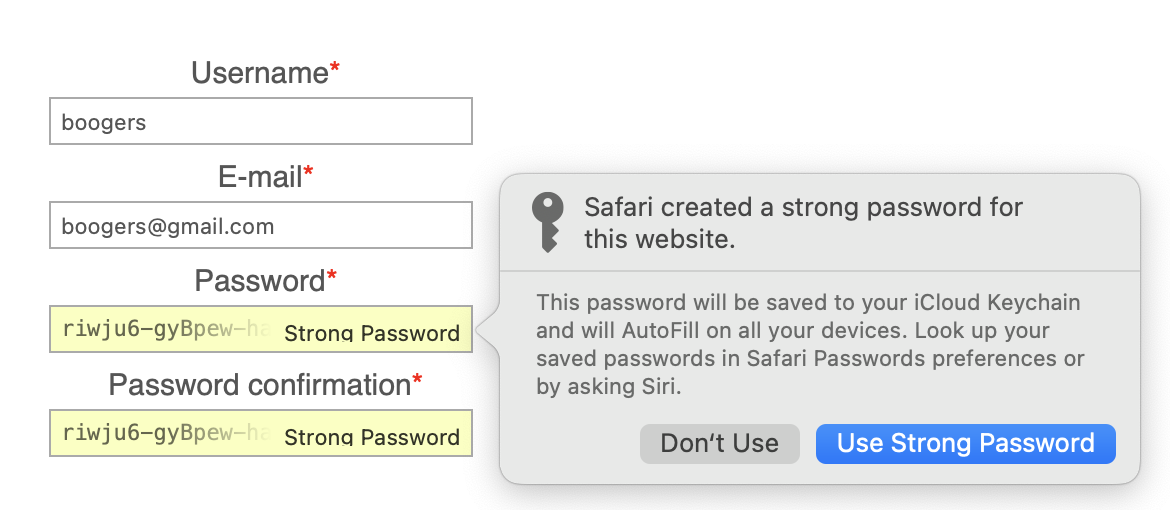Click Strong Password badge in the Password field

(x=372, y=334)
